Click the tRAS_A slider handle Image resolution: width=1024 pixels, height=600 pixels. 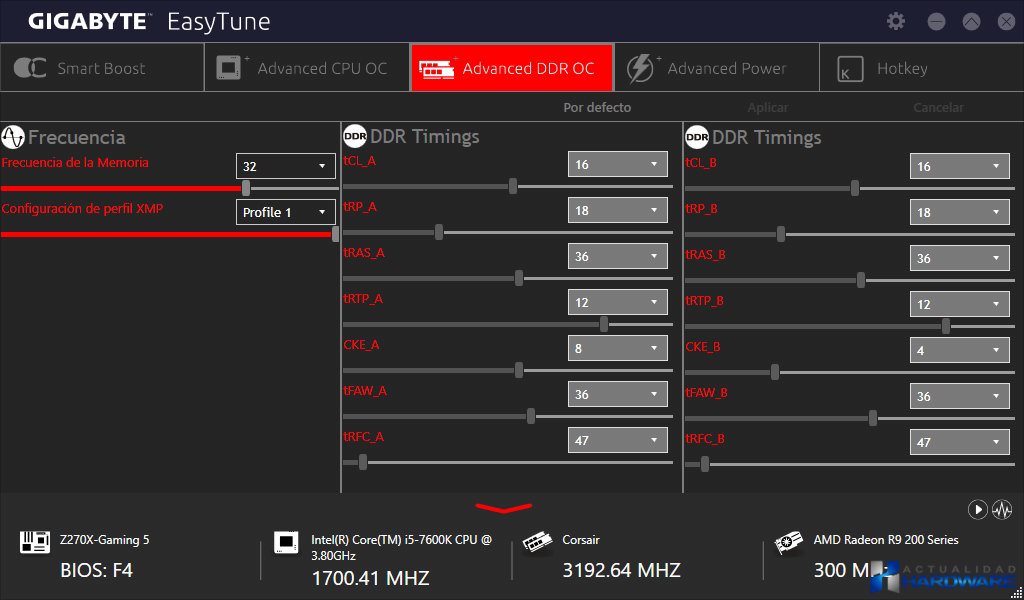(519, 278)
